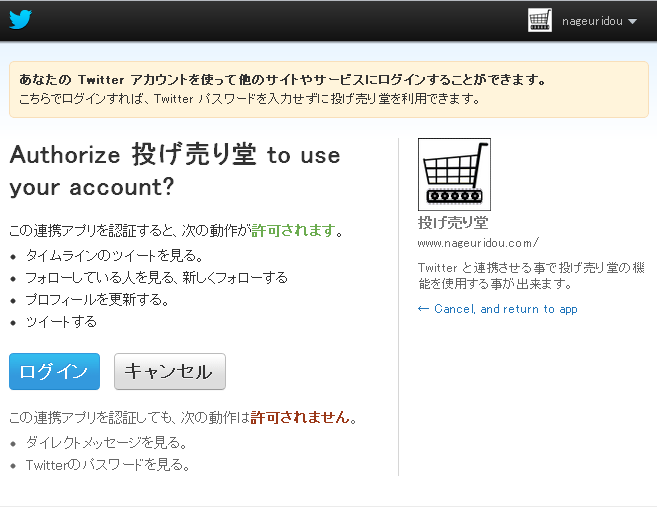Image resolution: width=658 pixels, height=508 pixels.
Task: Click the Authorize 投げ売り堂 to use your account? heading
Action: click(175, 170)
